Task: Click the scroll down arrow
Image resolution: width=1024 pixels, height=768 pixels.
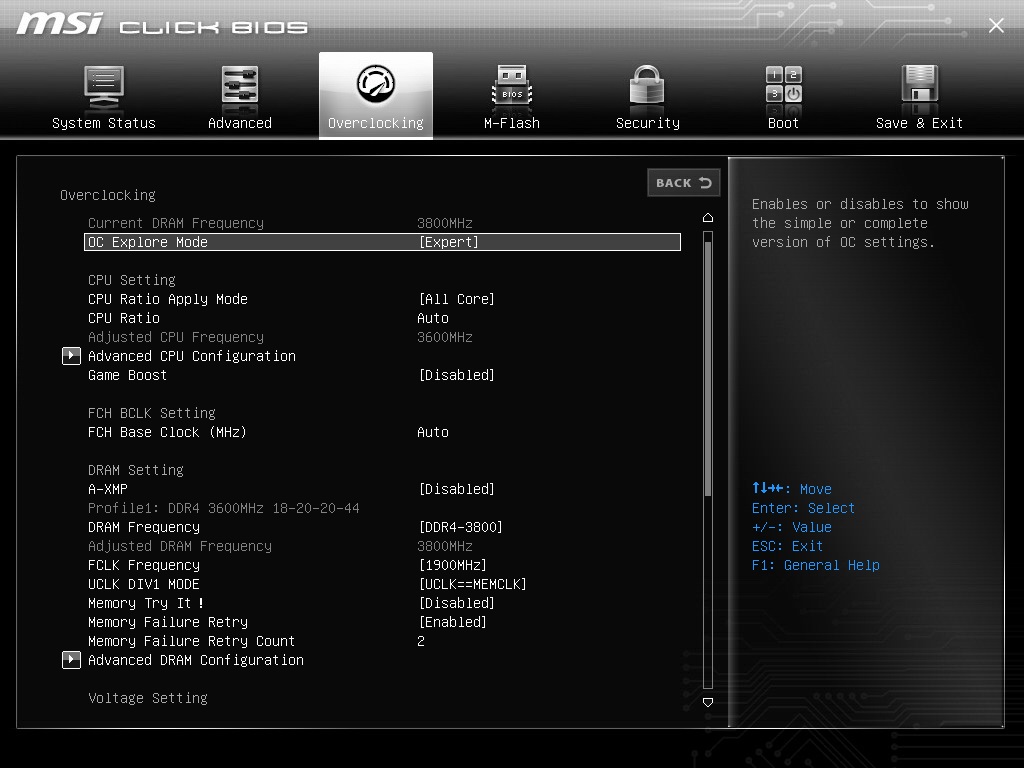Action: point(708,703)
